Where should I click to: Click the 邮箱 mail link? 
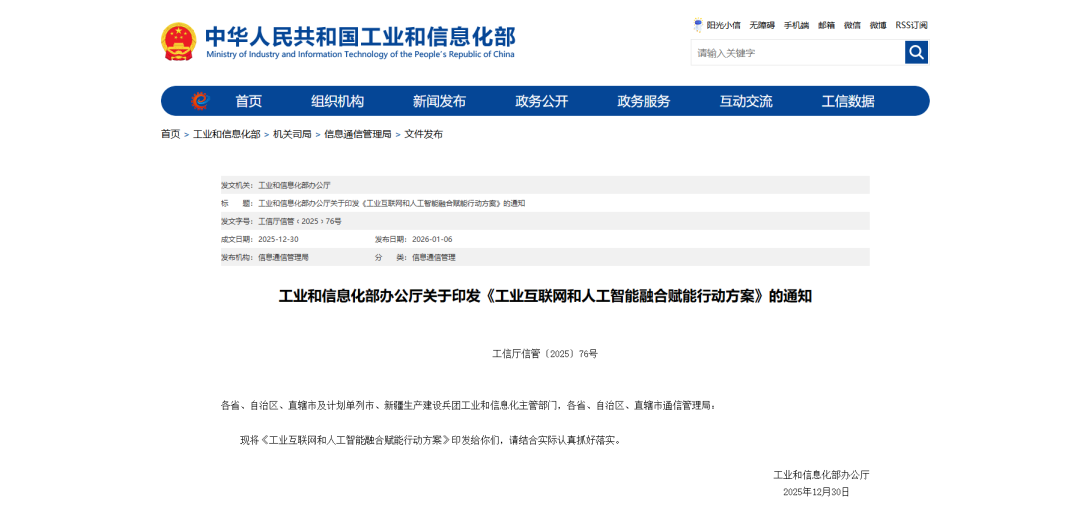[x=827, y=25]
